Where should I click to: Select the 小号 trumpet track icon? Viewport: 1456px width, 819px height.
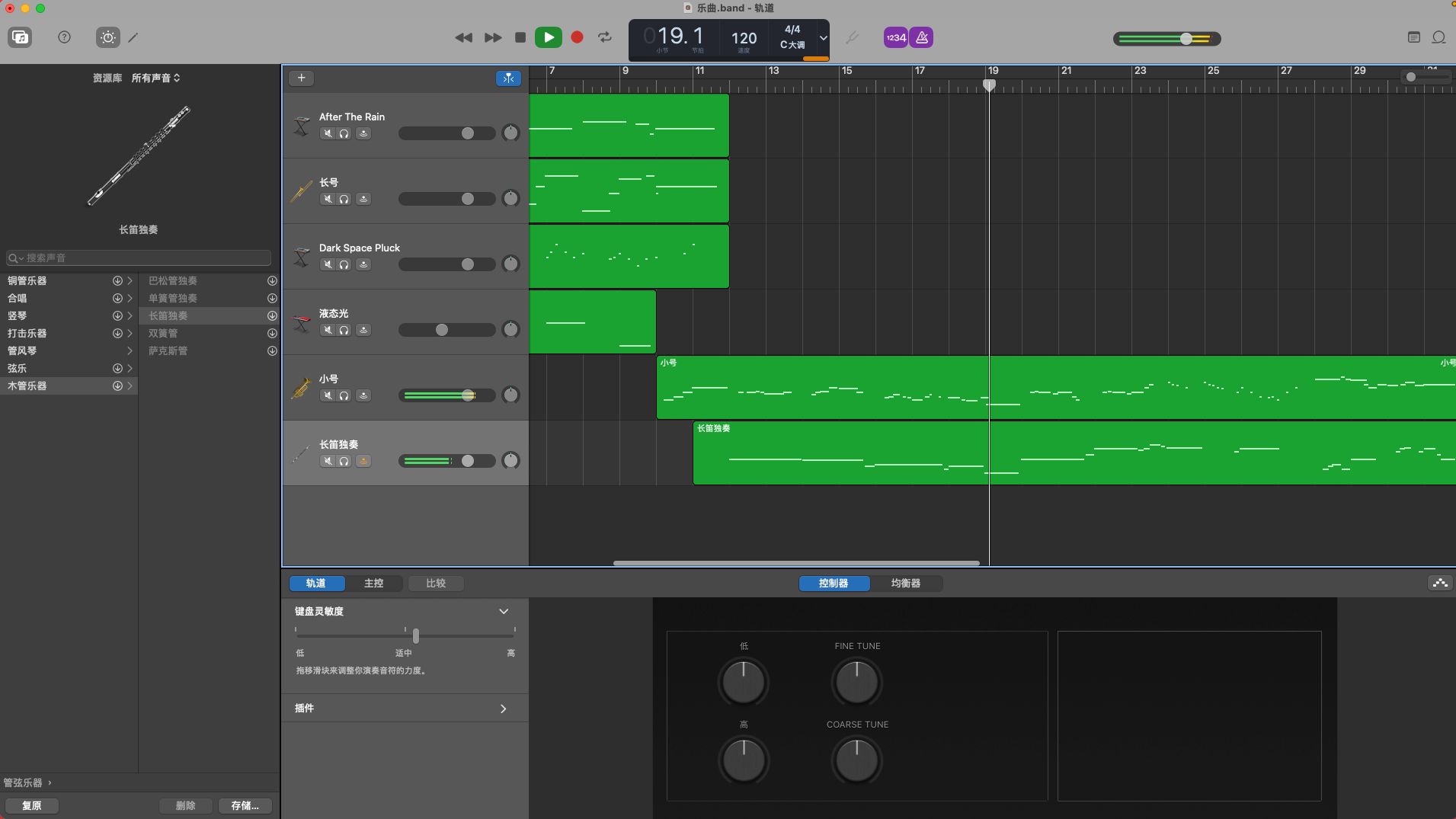pos(301,388)
